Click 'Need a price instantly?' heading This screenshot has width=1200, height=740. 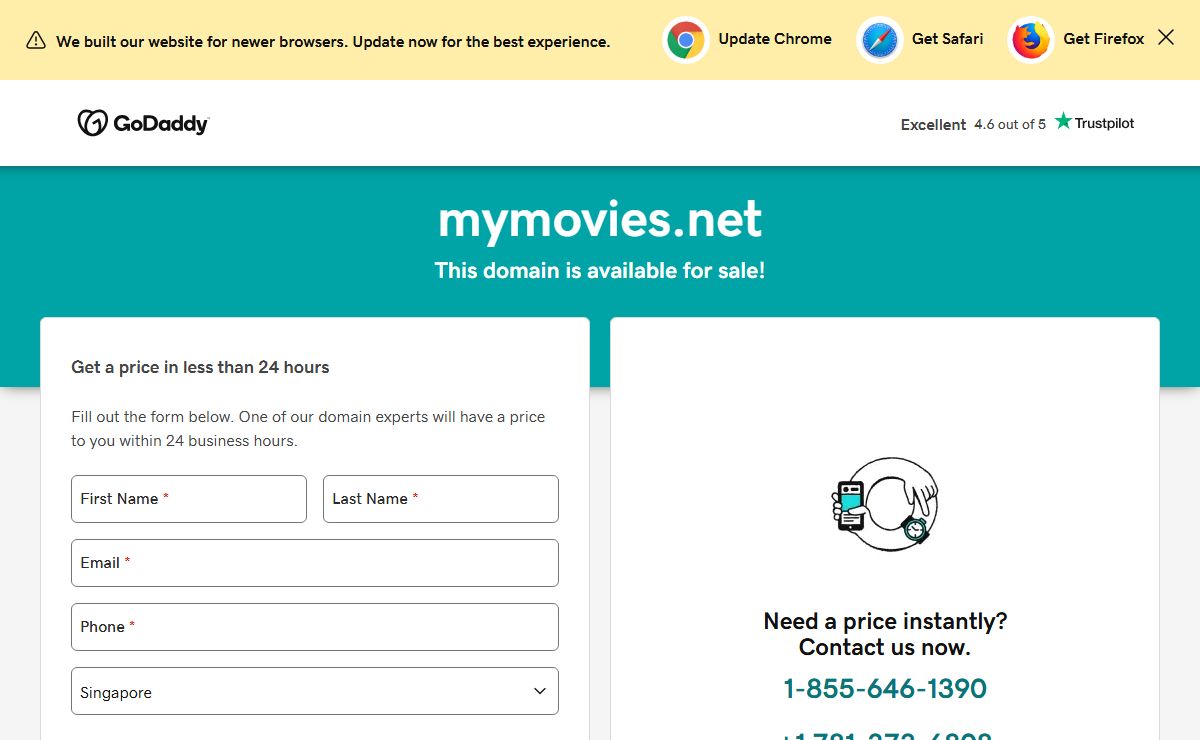click(885, 621)
